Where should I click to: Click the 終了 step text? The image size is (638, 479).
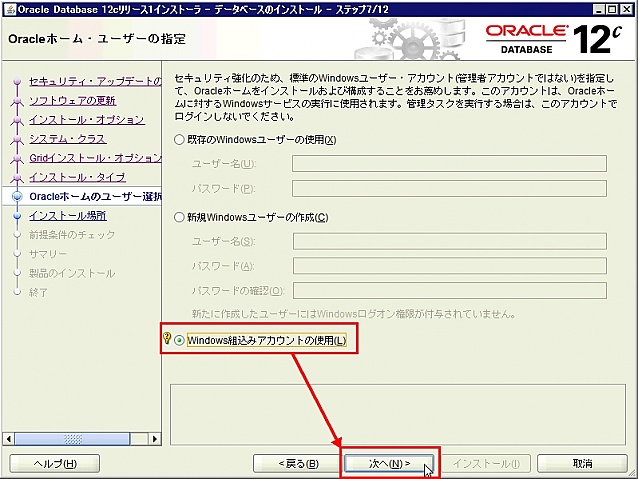pos(38,292)
